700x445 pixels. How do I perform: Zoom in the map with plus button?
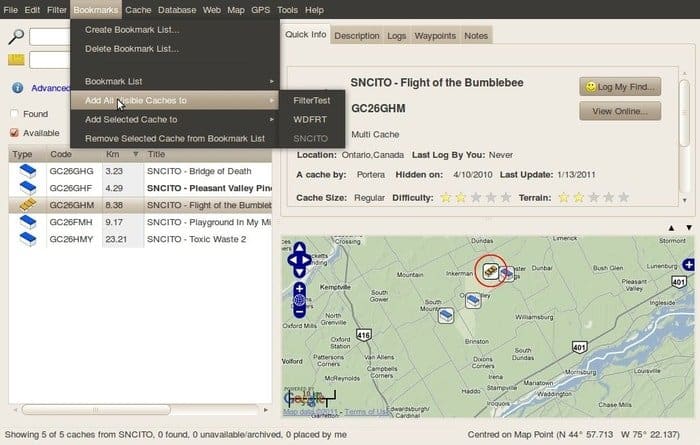point(300,289)
